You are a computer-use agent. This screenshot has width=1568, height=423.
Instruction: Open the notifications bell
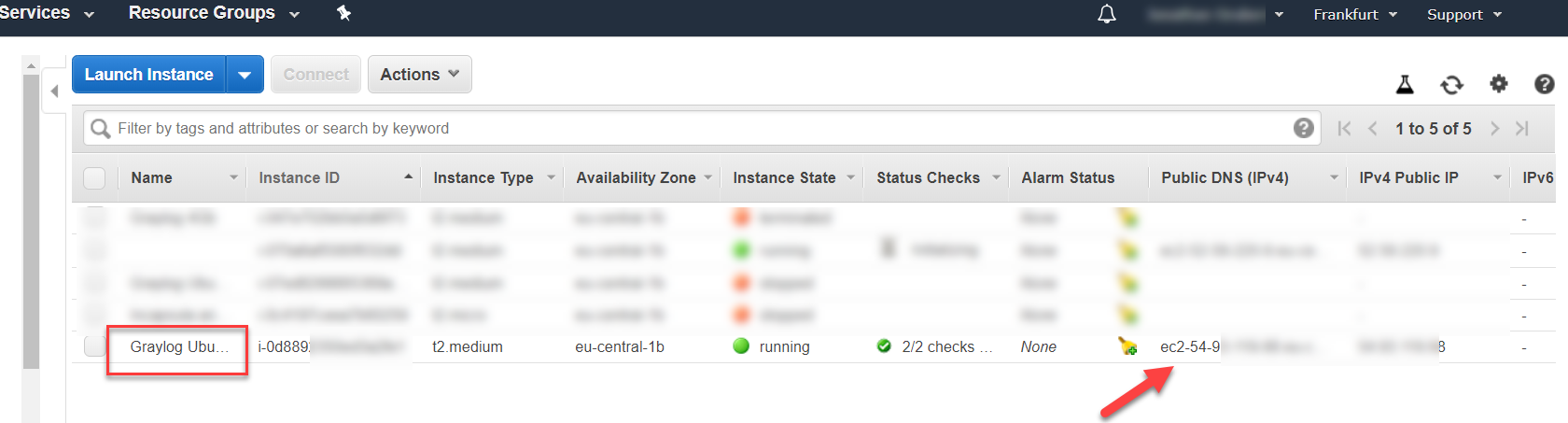click(x=1107, y=14)
